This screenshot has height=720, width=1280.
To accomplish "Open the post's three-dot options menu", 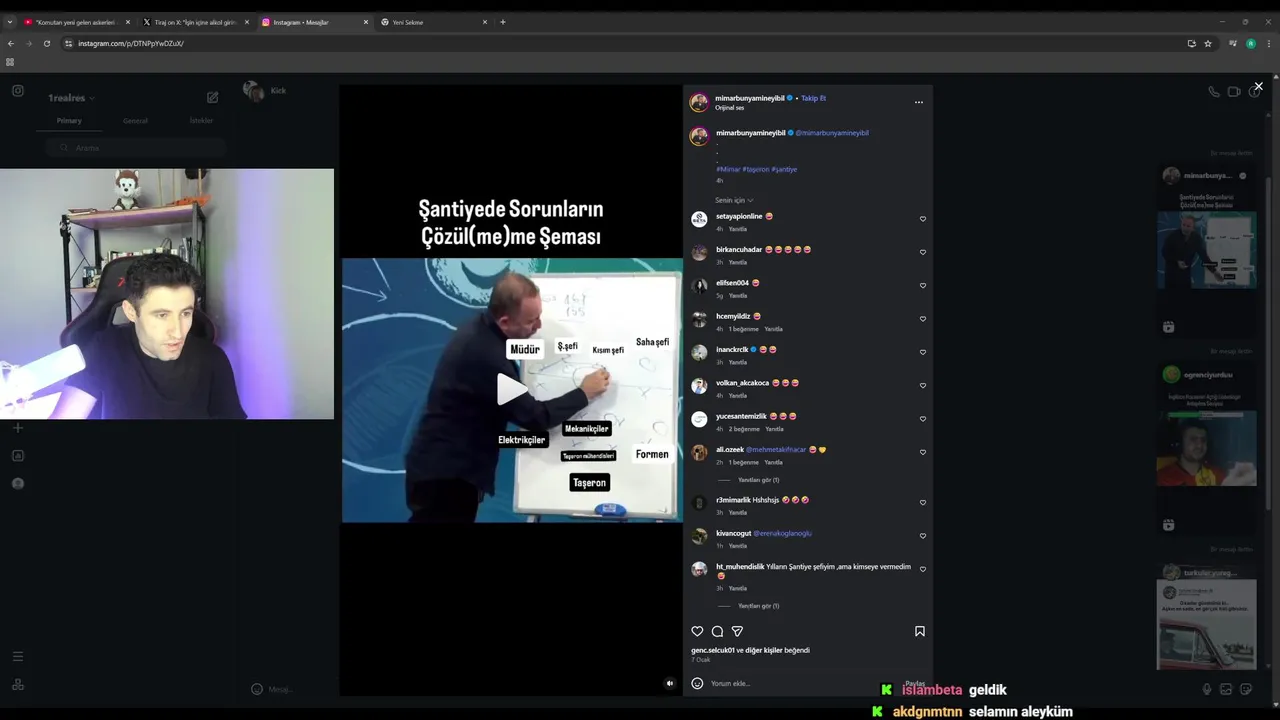I will coord(918,102).
